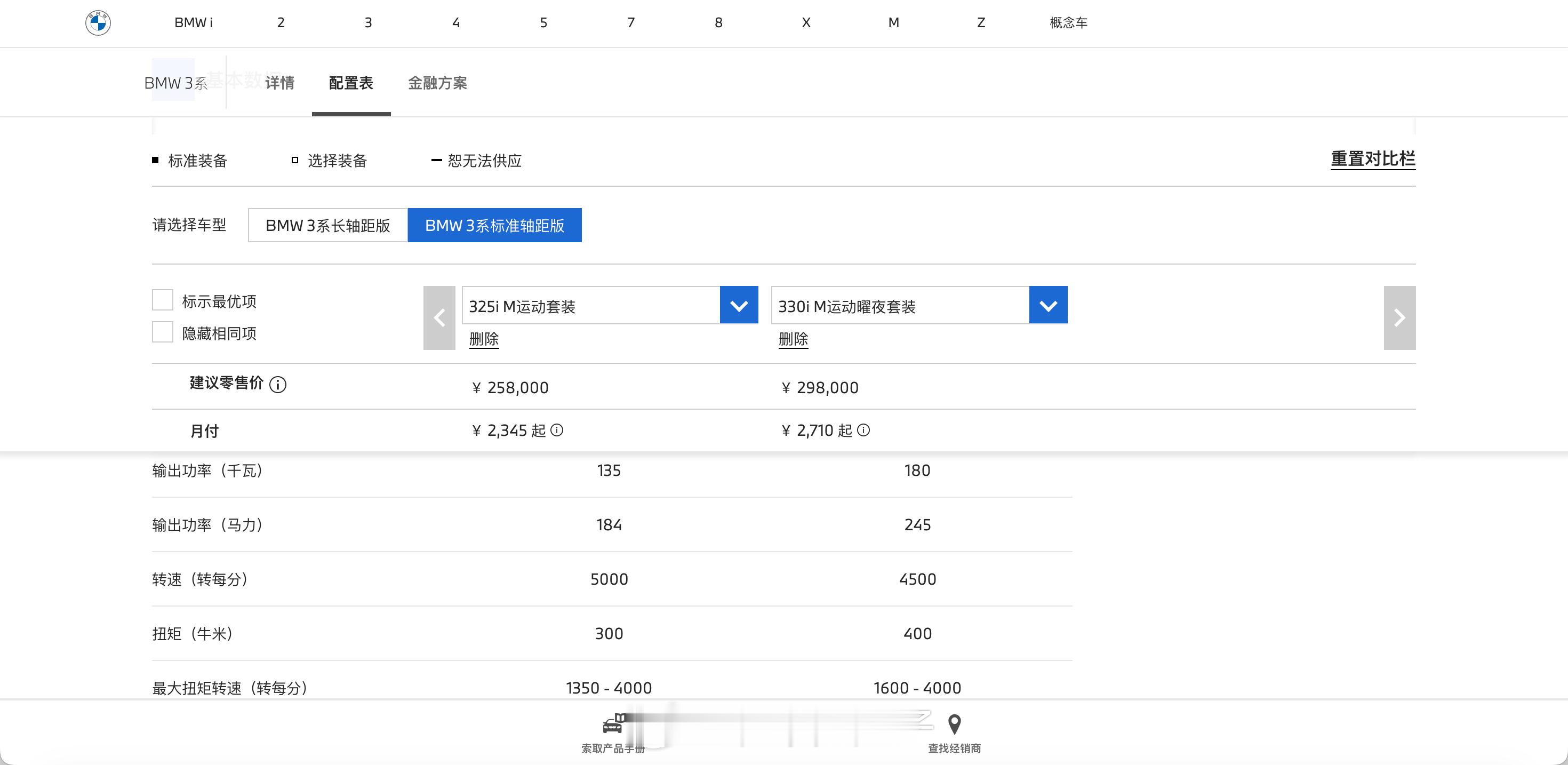Click info icon next to ¥ 2,345 起
The width and height of the screenshot is (1568, 765).
point(557,431)
